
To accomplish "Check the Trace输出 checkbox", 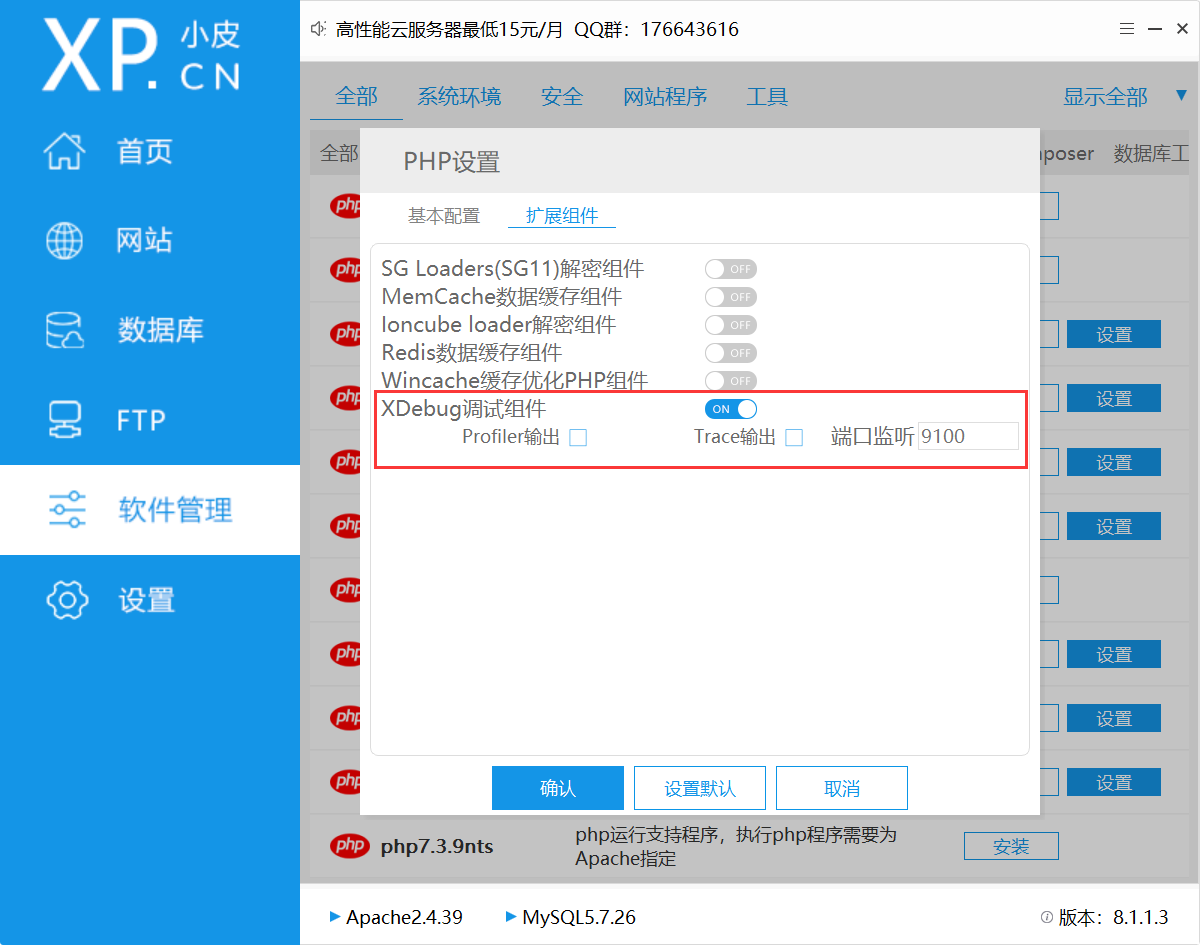I will (794, 437).
